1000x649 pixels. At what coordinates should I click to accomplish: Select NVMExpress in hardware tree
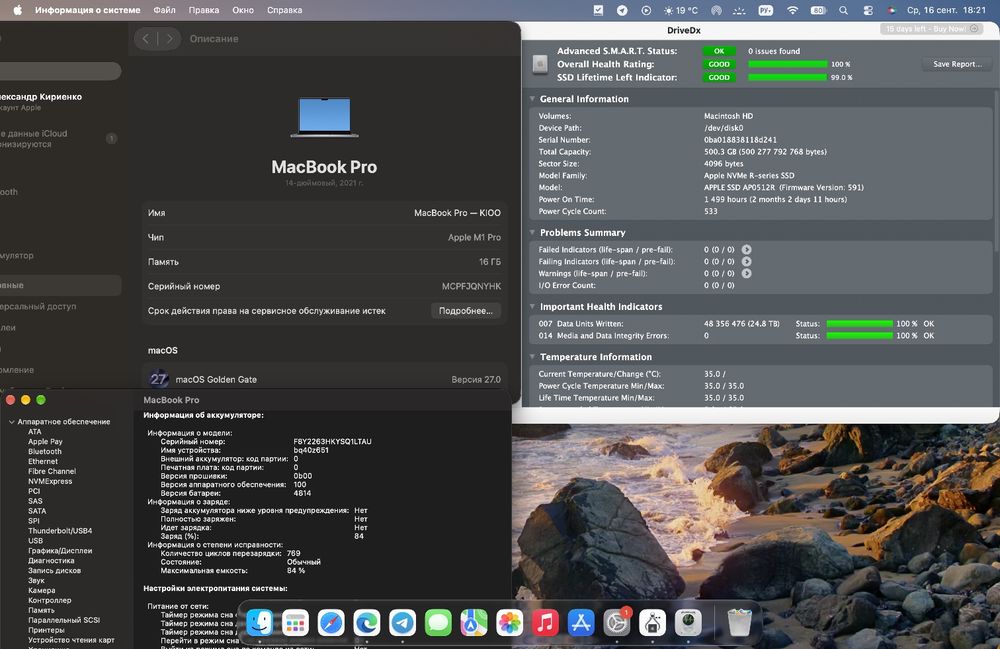tap(50, 481)
